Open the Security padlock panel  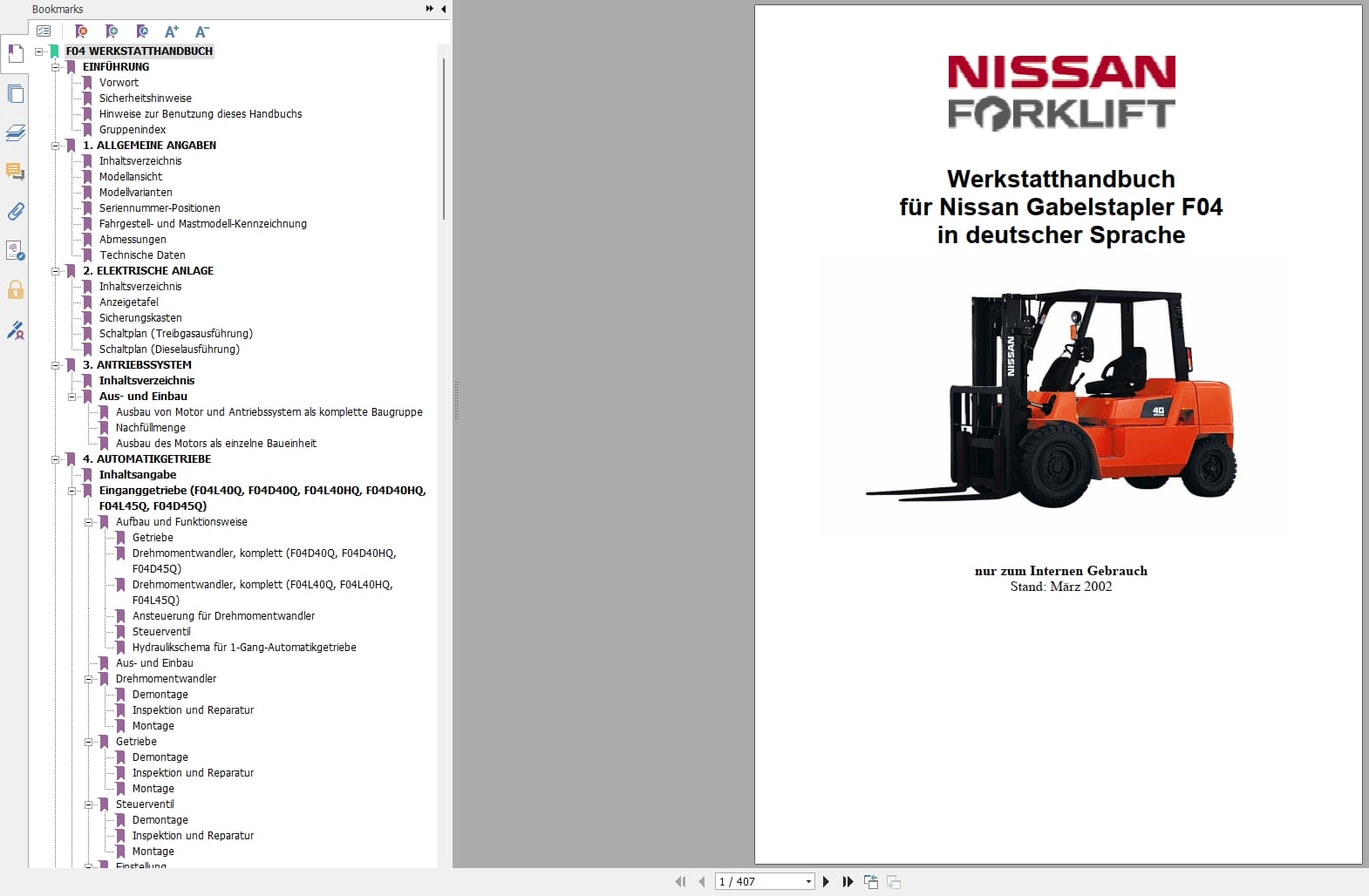[x=15, y=290]
